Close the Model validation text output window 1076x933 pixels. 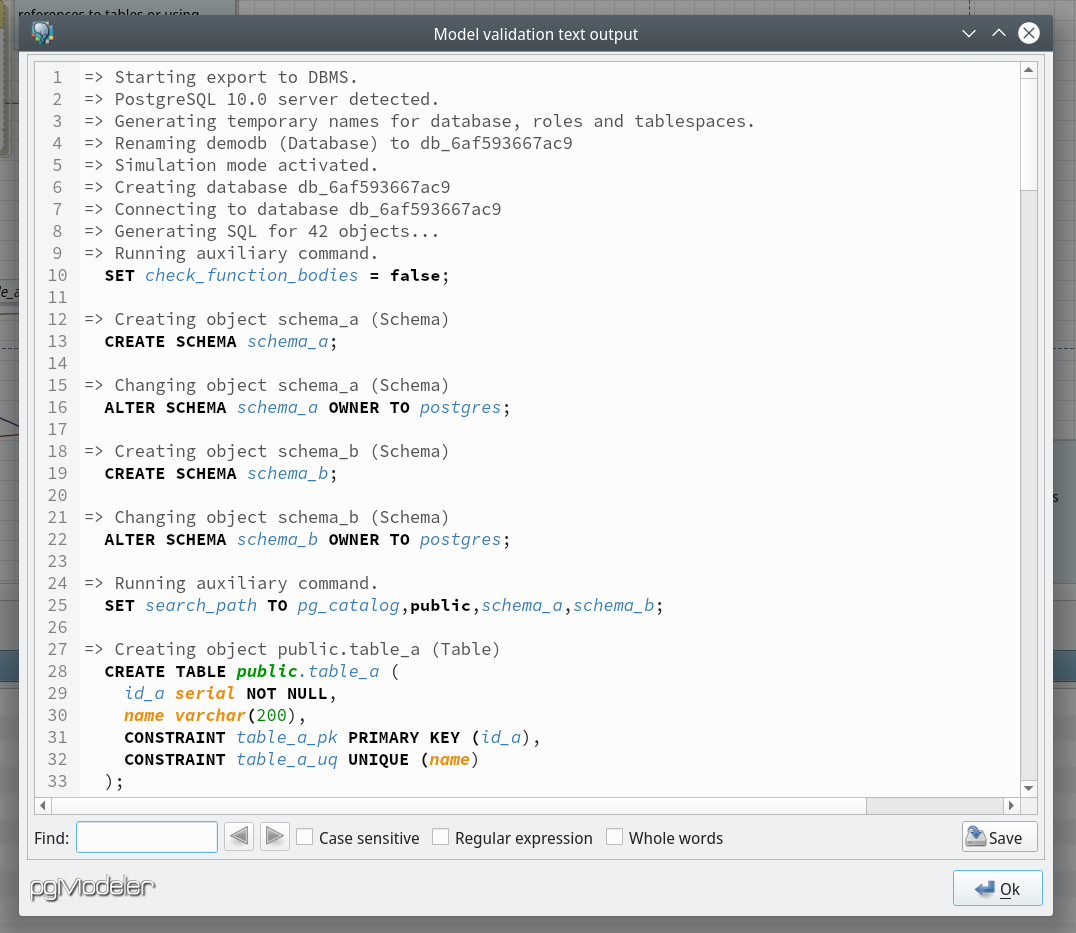[1029, 32]
